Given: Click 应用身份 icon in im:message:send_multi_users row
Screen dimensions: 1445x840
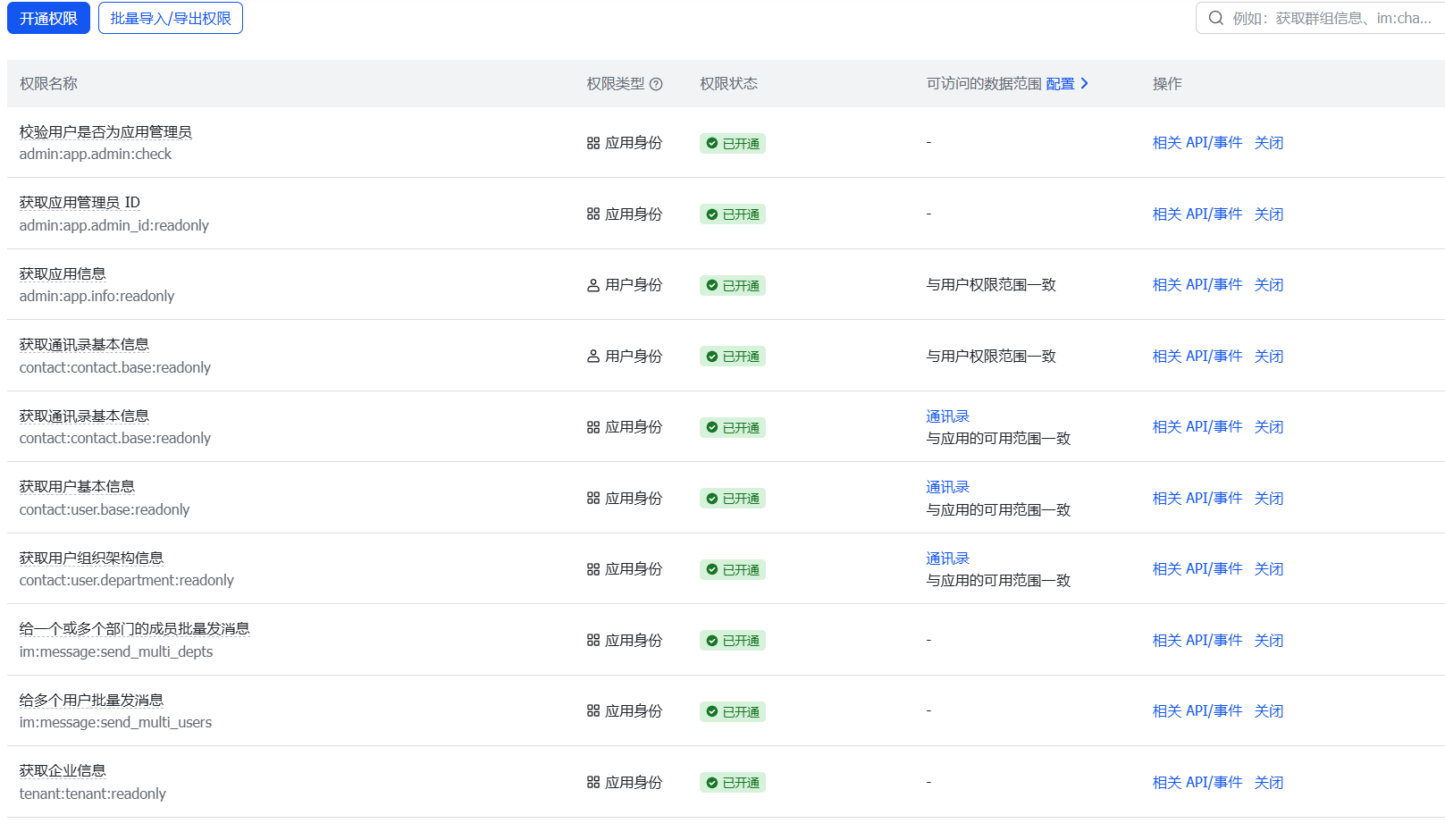Looking at the screenshot, I should tap(593, 711).
